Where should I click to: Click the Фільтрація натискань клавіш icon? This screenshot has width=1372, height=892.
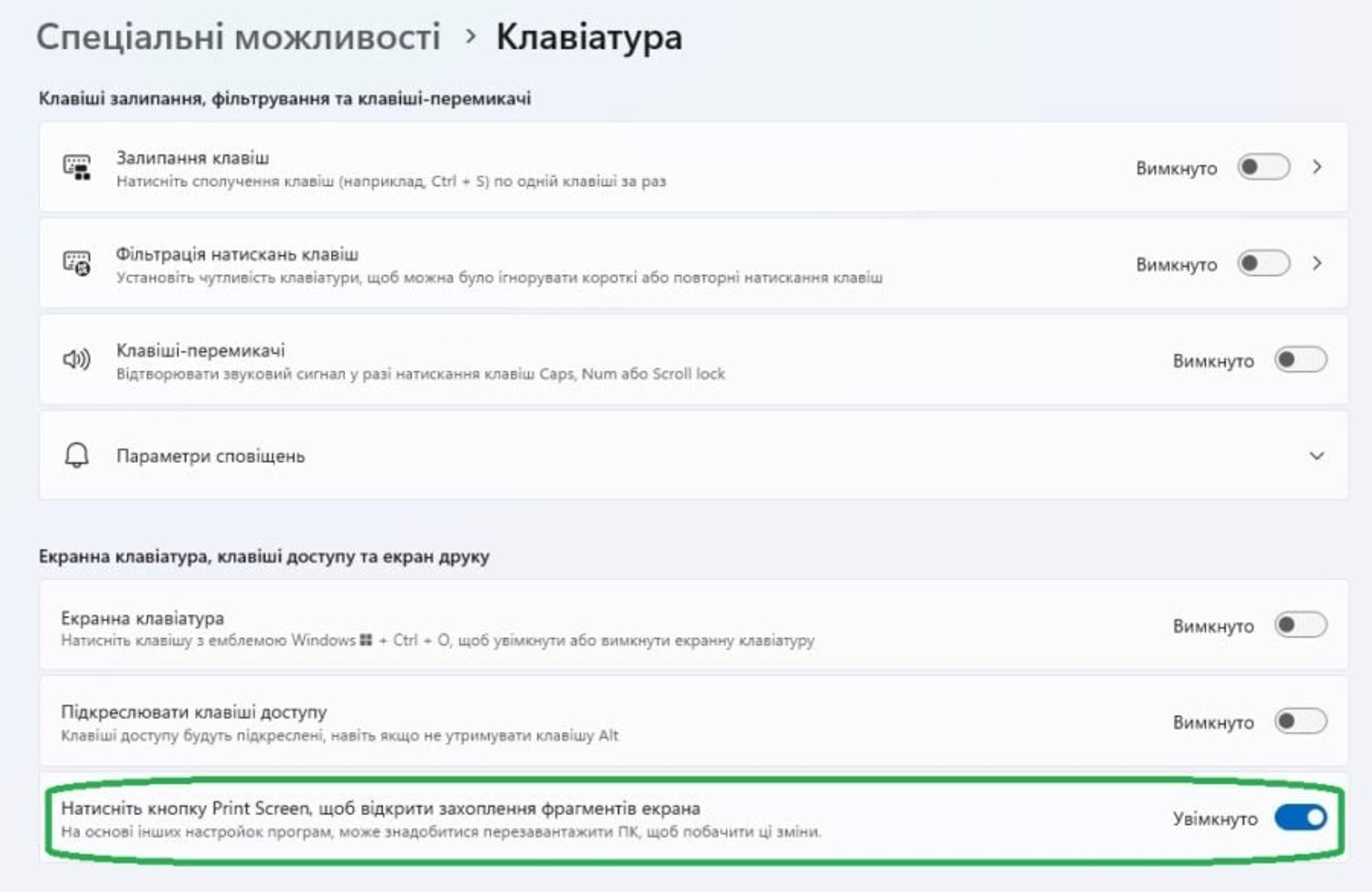click(x=76, y=264)
